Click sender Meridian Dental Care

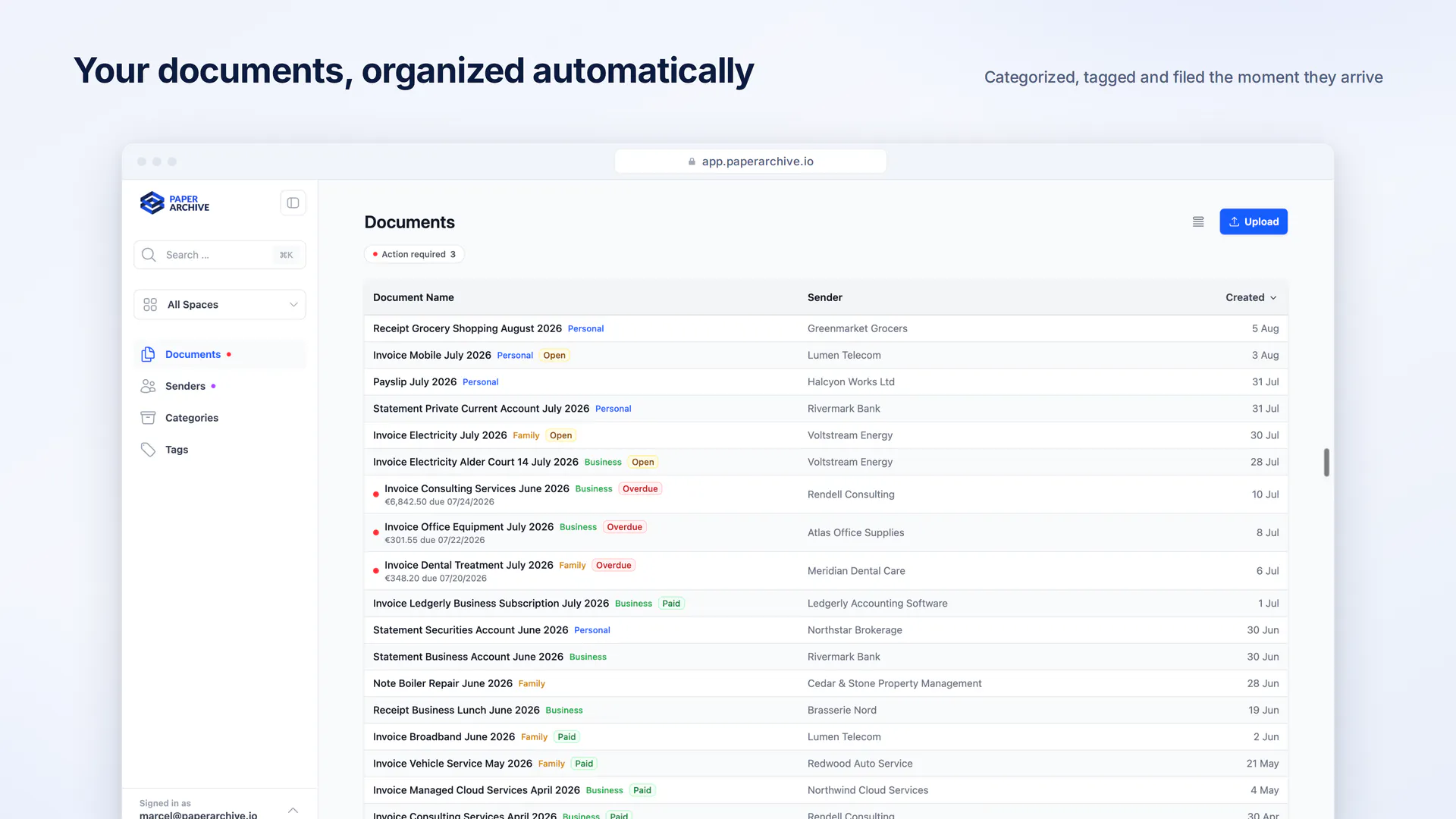[x=856, y=571]
